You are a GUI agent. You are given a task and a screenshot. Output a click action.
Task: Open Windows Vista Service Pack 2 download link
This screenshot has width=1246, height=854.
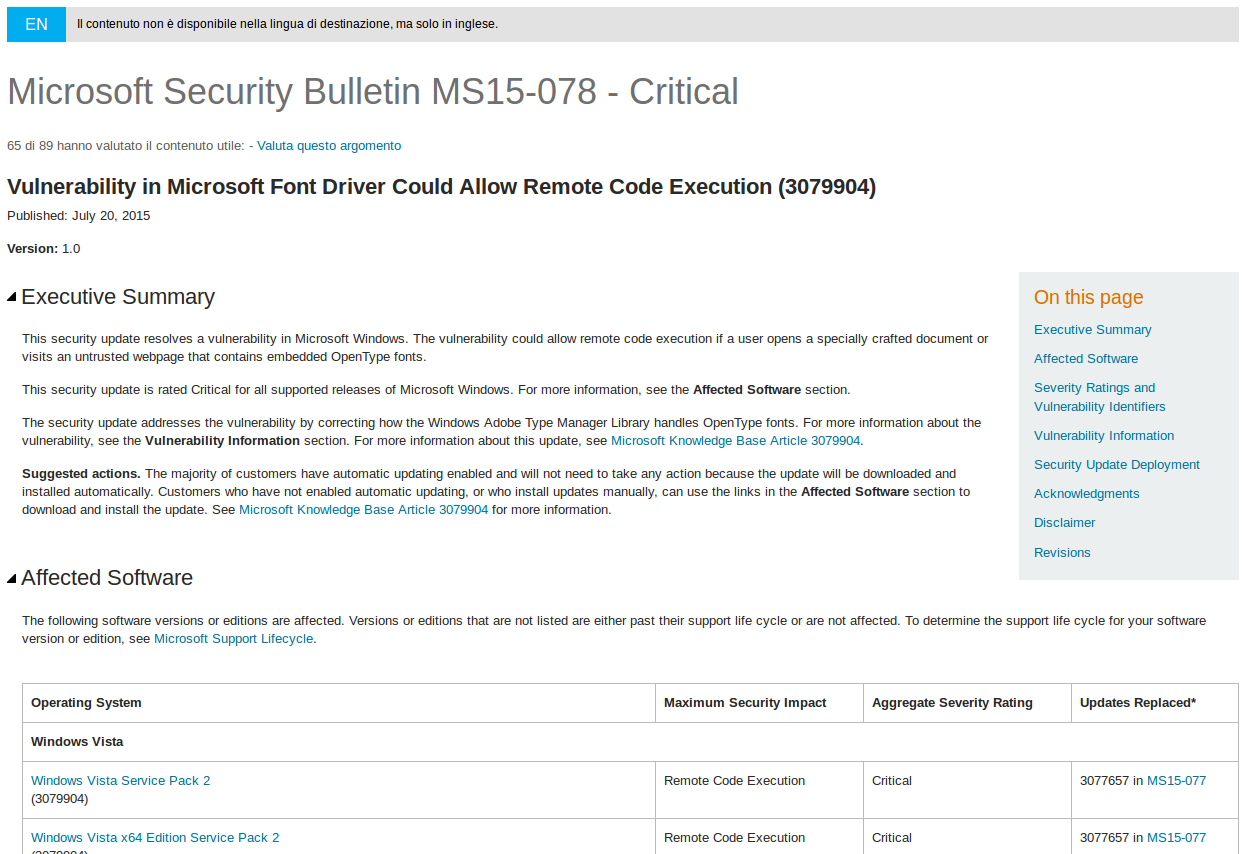[x=120, y=781]
